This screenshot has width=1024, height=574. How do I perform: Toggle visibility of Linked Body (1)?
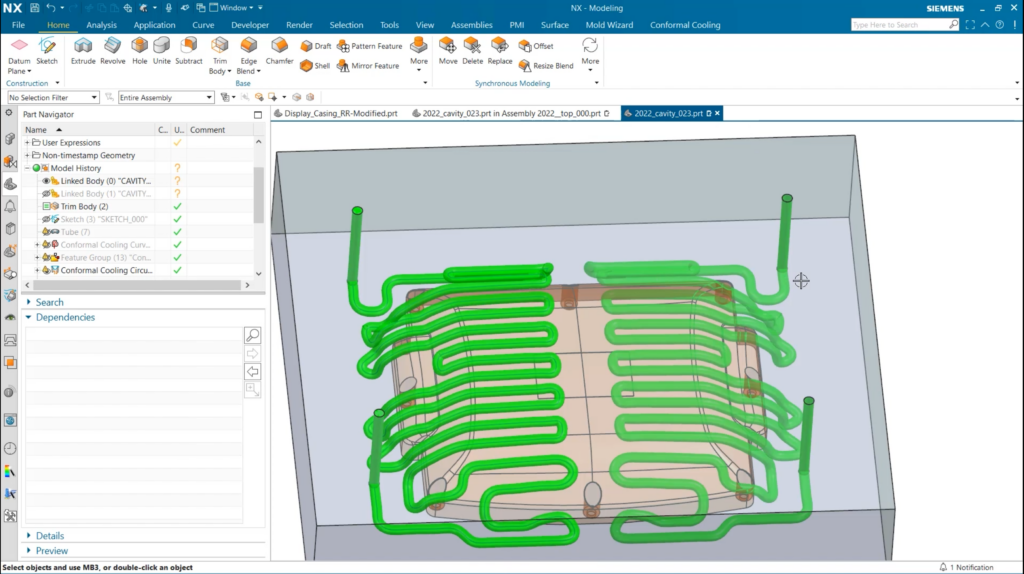[46, 194]
